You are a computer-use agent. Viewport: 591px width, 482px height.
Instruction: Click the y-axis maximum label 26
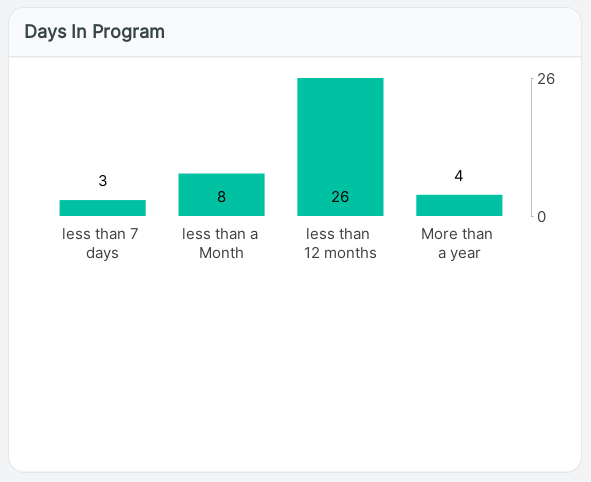tap(546, 79)
